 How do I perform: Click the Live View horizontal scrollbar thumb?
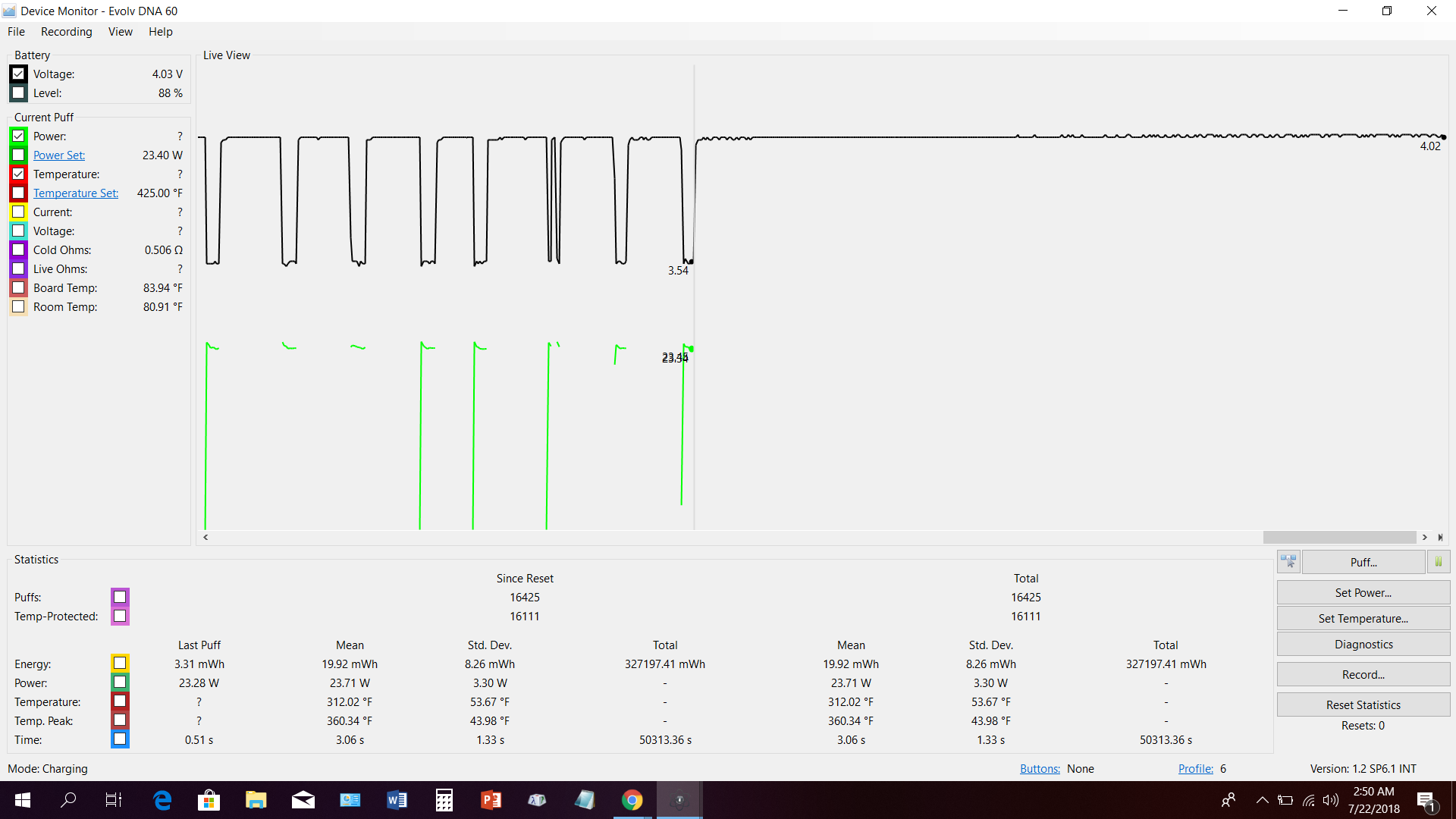point(1339,537)
